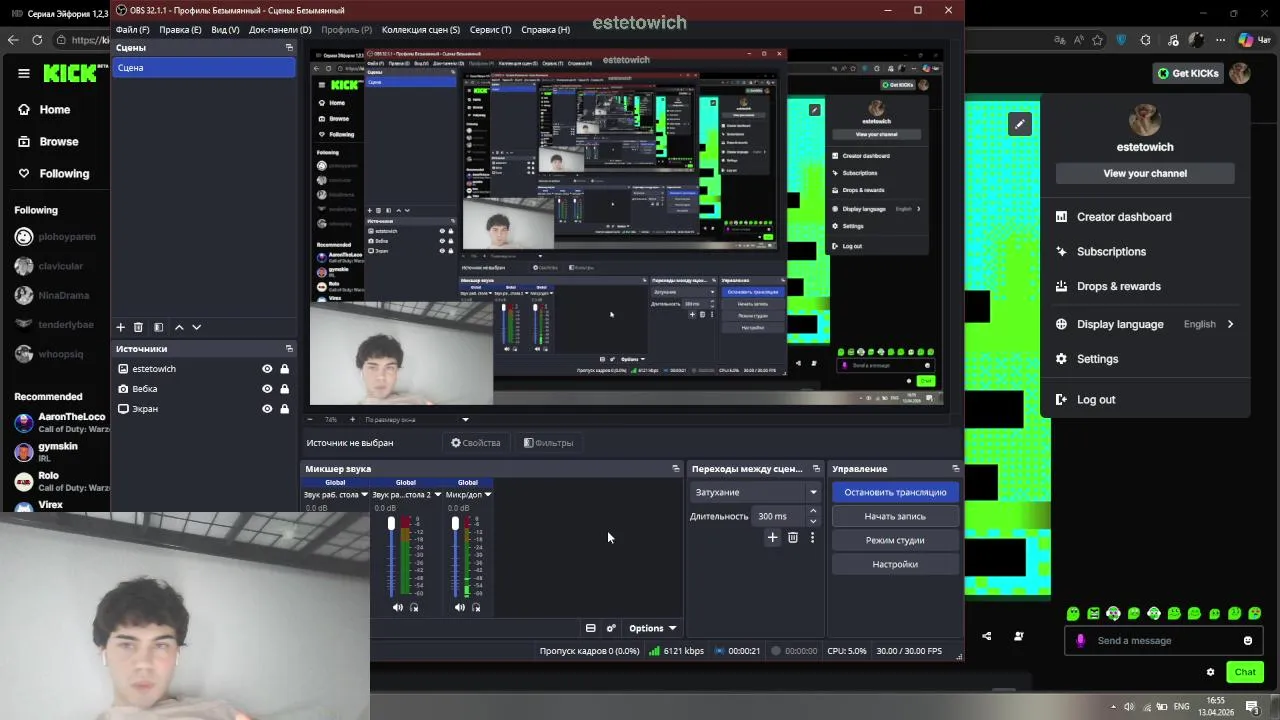The image size is (1280, 720).
Task: Open Вид menu
Action: pos(226,30)
